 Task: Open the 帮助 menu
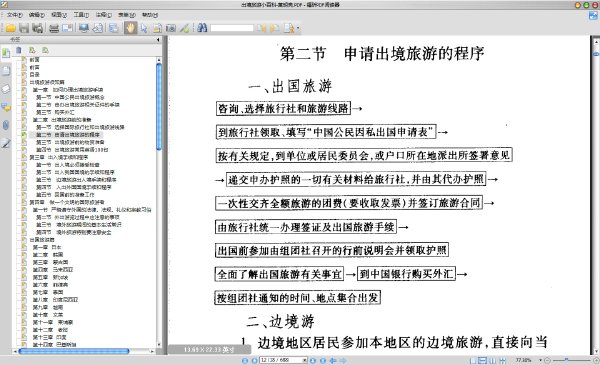point(150,15)
